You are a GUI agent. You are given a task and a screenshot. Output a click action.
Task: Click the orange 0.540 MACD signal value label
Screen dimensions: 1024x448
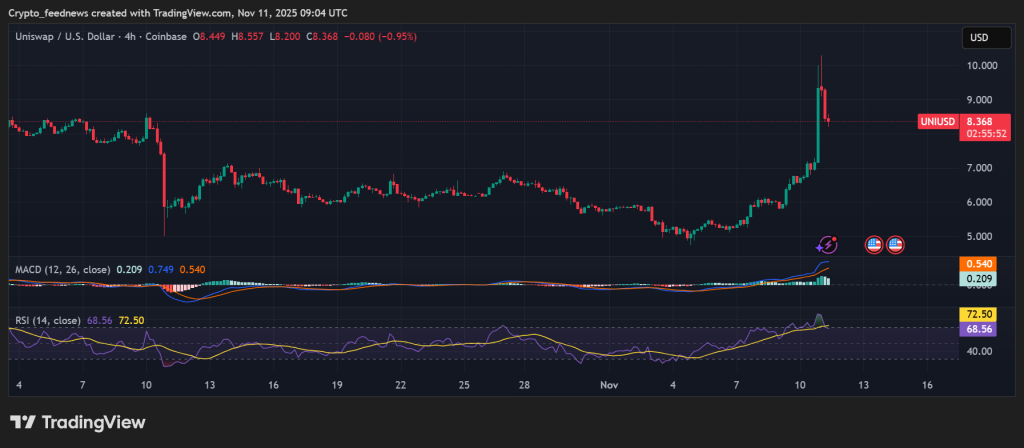[x=979, y=264]
